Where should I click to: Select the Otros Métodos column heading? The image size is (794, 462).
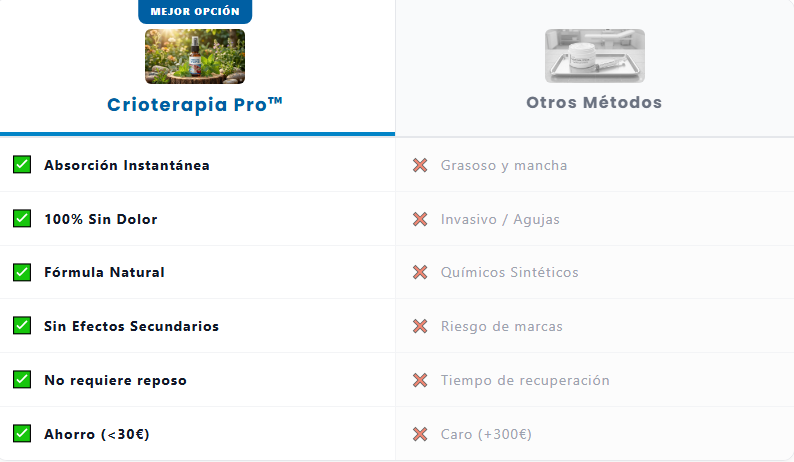[594, 102]
